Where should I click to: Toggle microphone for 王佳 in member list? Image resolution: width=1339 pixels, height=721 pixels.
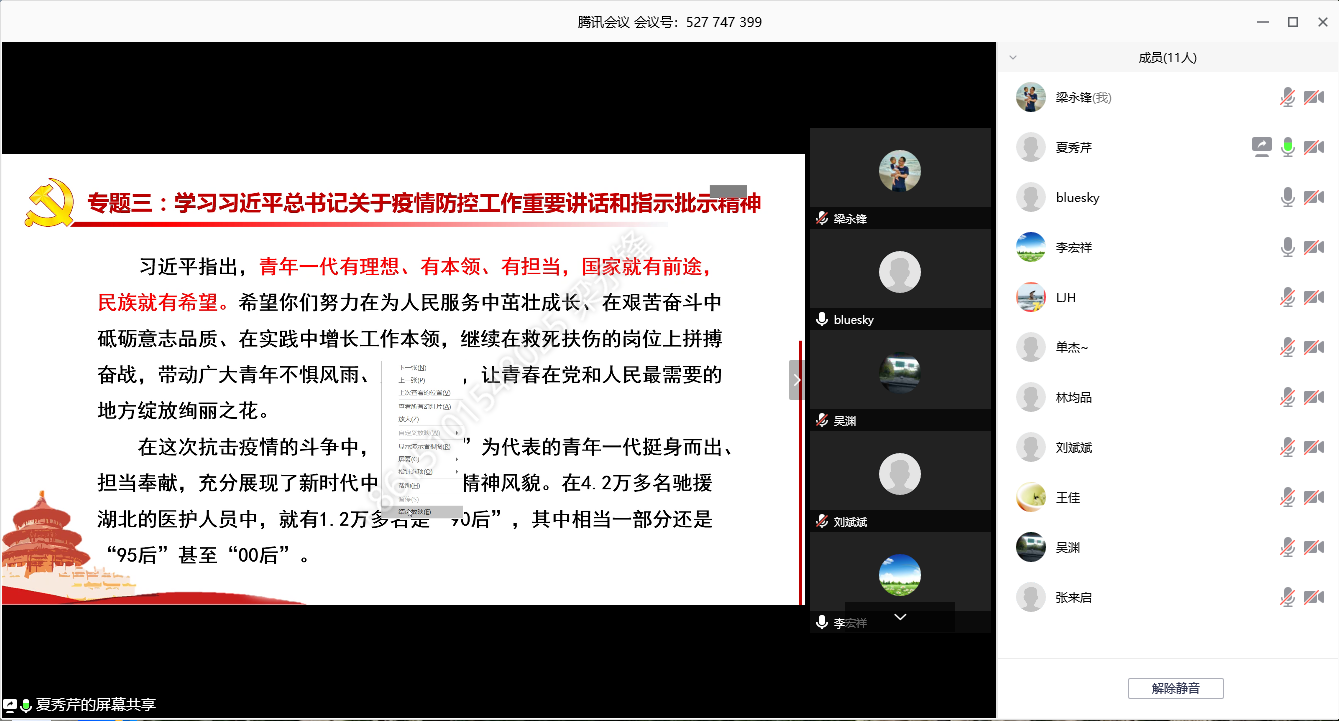coord(1288,497)
